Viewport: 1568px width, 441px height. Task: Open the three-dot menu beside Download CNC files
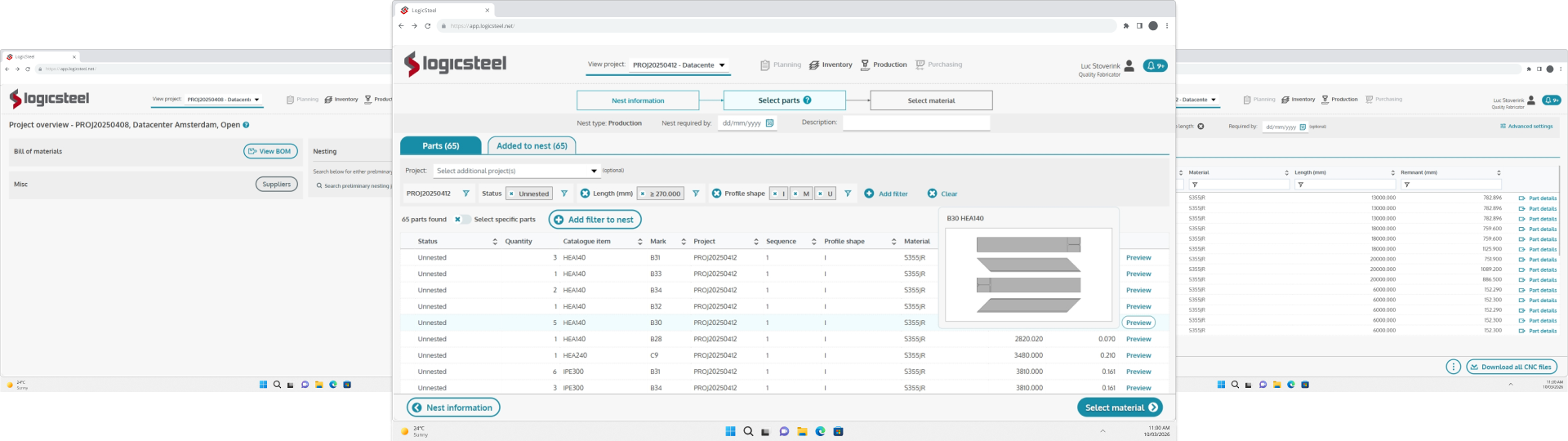coord(1453,367)
